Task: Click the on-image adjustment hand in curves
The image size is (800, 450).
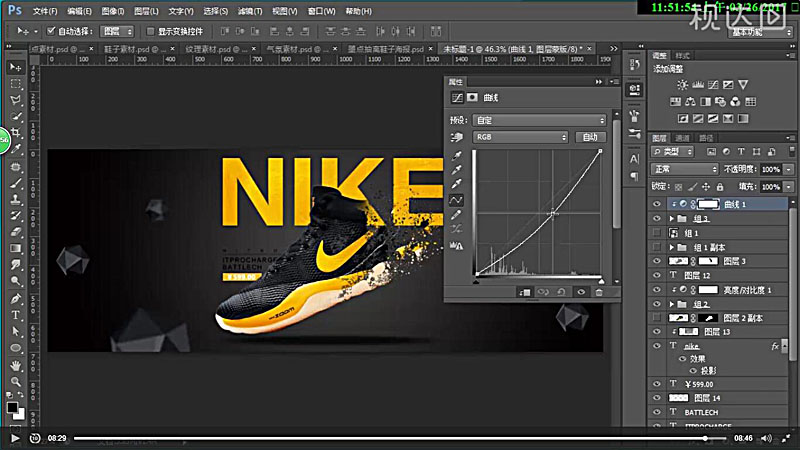Action: [457, 137]
